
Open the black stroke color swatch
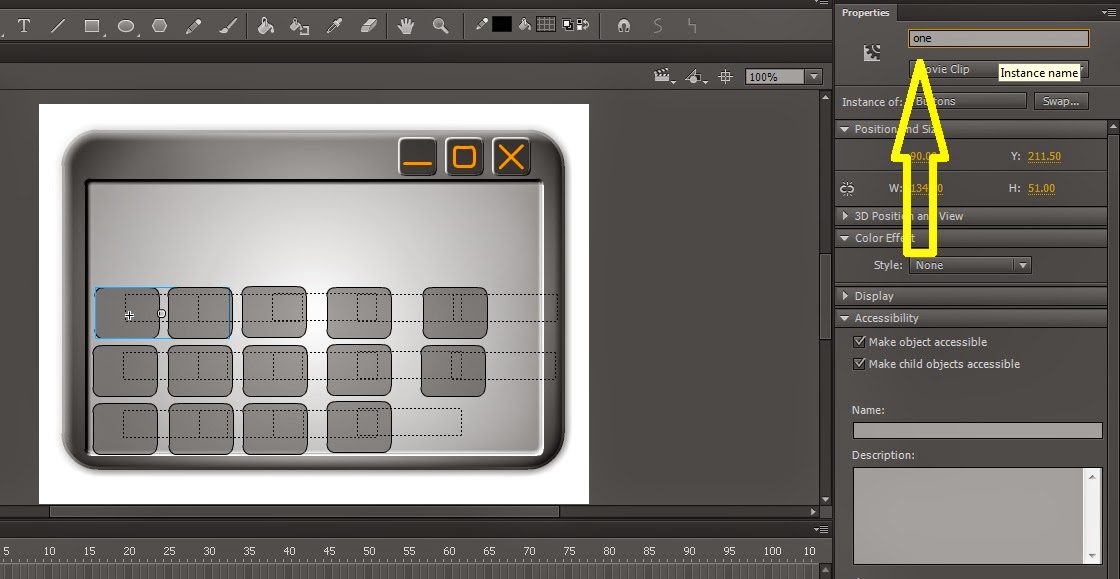coord(501,25)
